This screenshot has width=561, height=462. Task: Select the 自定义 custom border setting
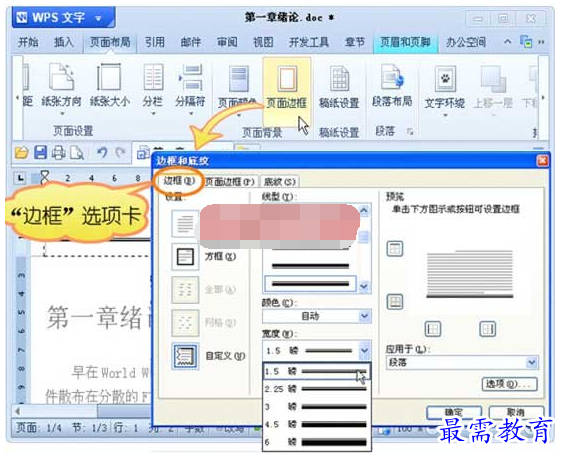click(x=185, y=356)
